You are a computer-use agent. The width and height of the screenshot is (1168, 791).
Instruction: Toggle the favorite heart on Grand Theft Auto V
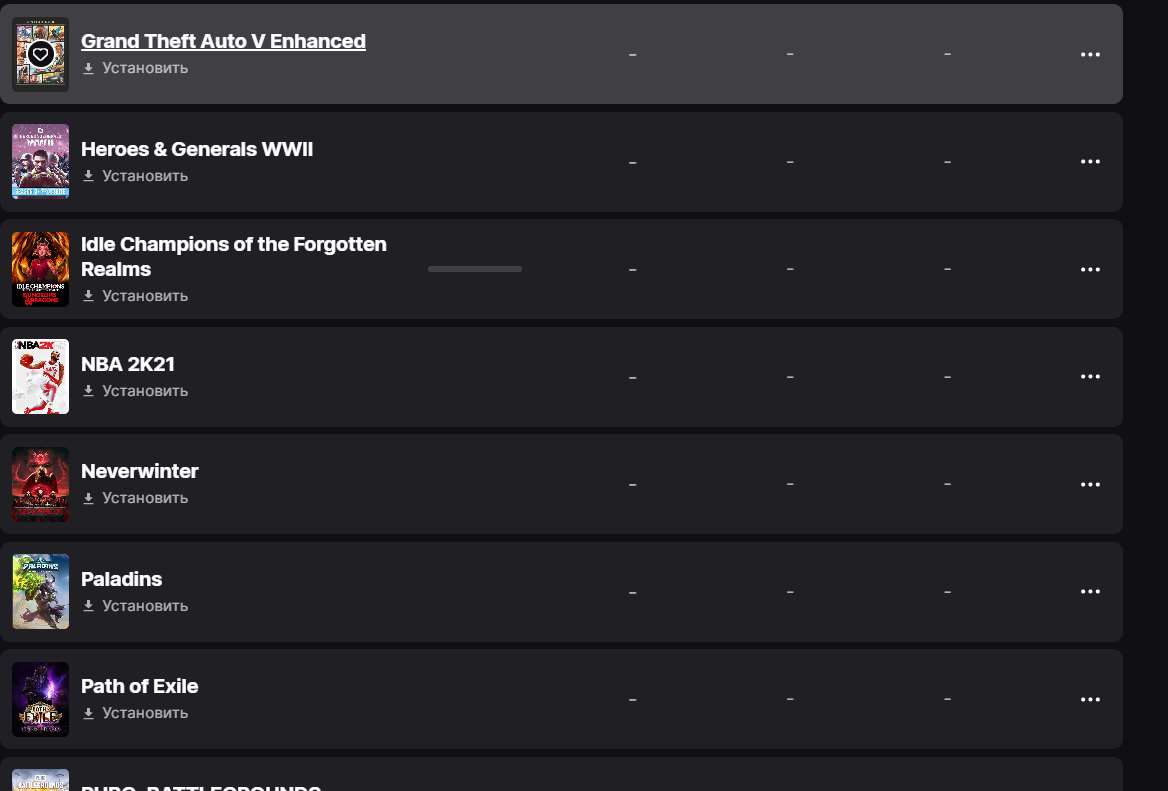tap(40, 54)
